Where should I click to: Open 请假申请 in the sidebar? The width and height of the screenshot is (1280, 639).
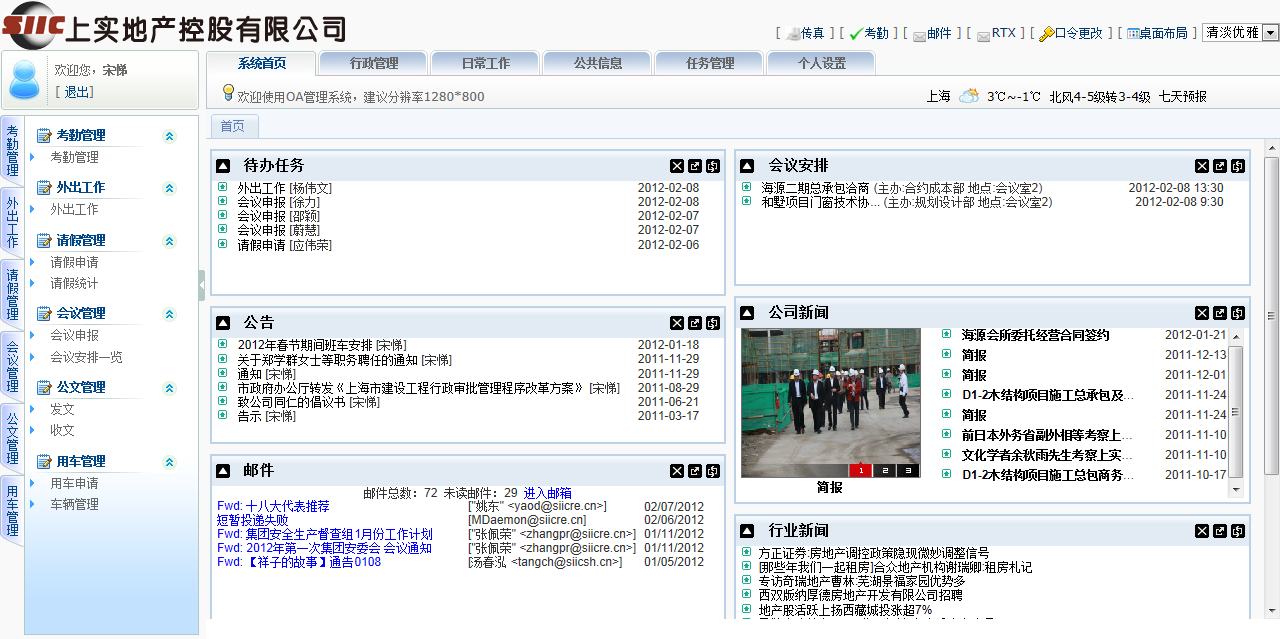(75, 262)
